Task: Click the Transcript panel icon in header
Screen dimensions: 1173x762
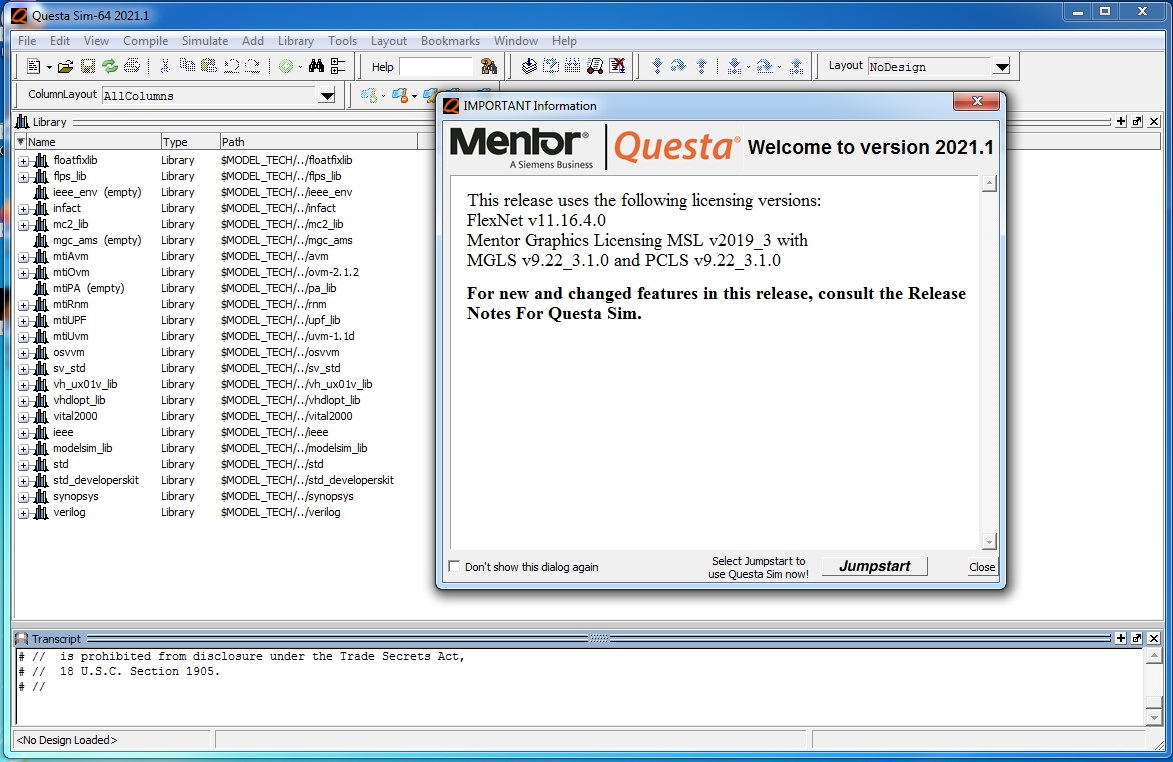Action: [x=22, y=639]
